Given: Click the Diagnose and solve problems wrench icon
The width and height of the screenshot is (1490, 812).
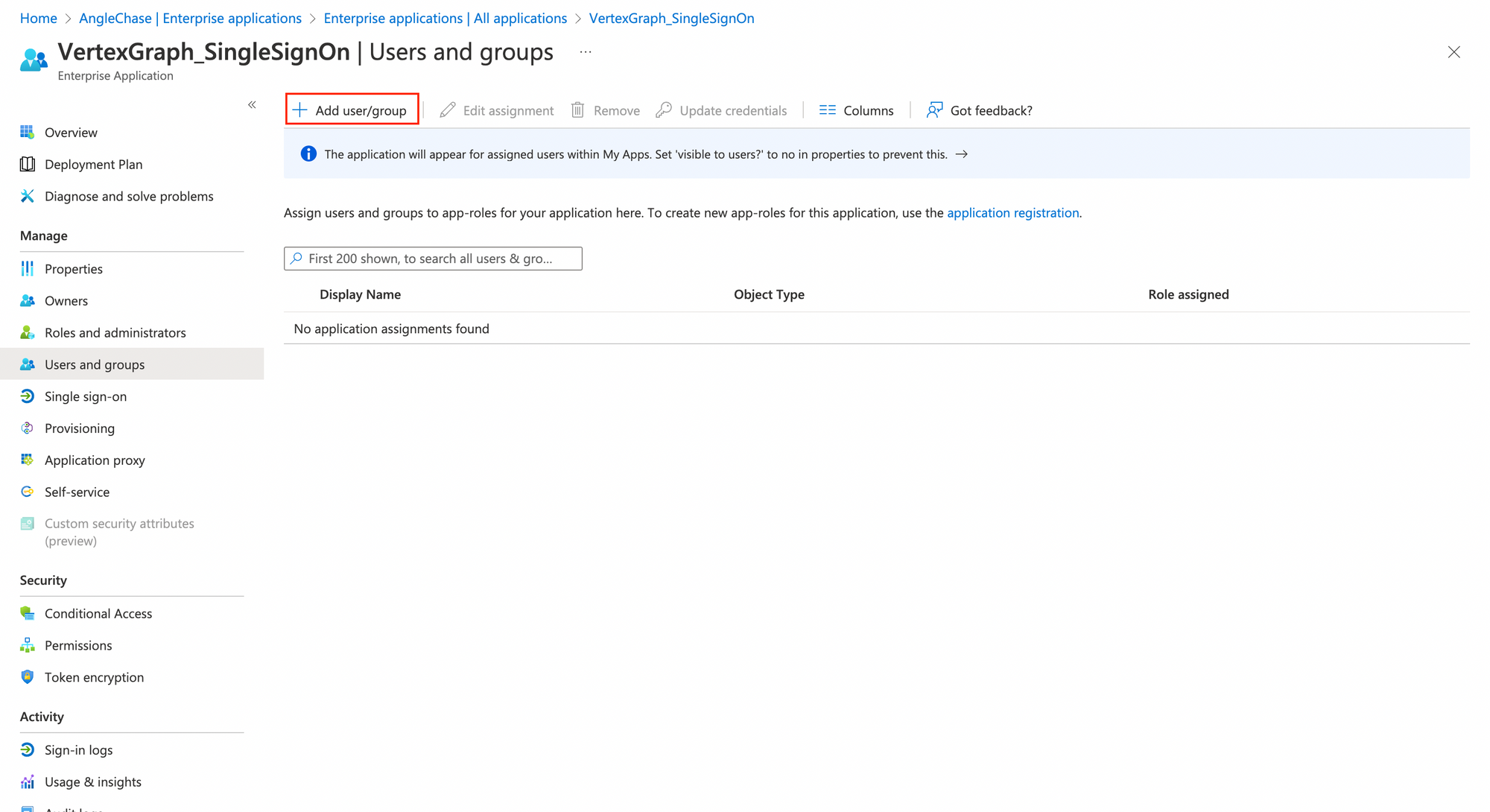Looking at the screenshot, I should 28,196.
